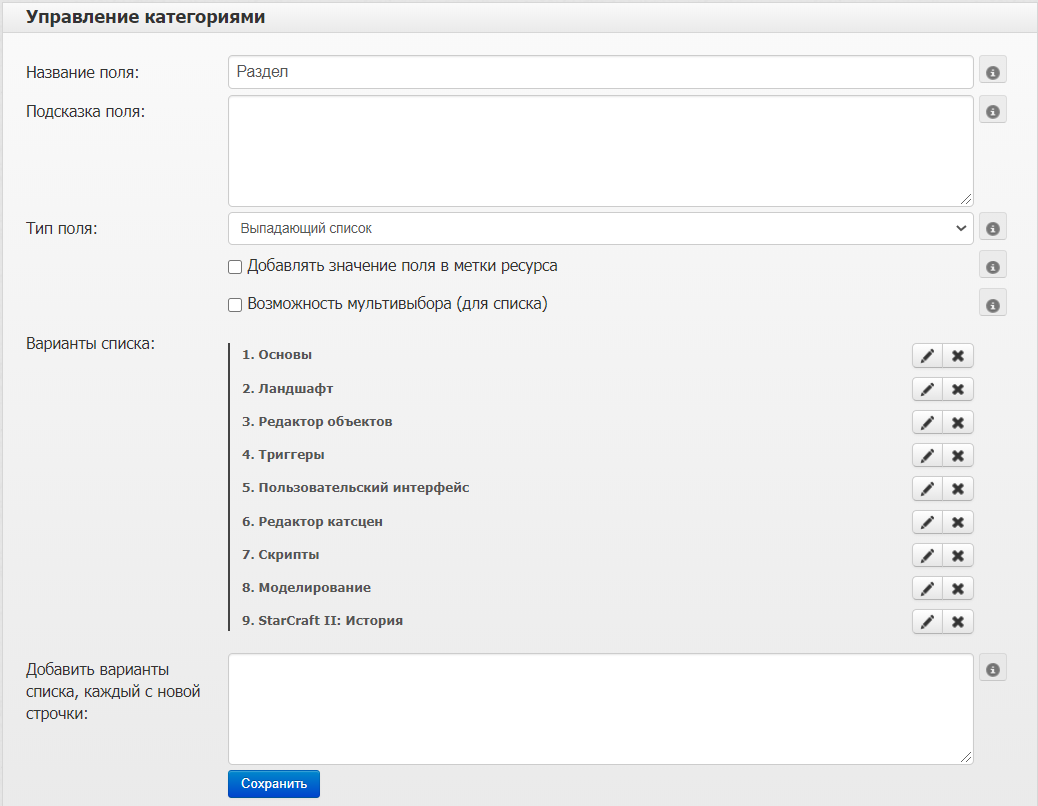Edit the "Пользовательский интерфейс" option
This screenshot has width=1038, height=806.
point(927,489)
